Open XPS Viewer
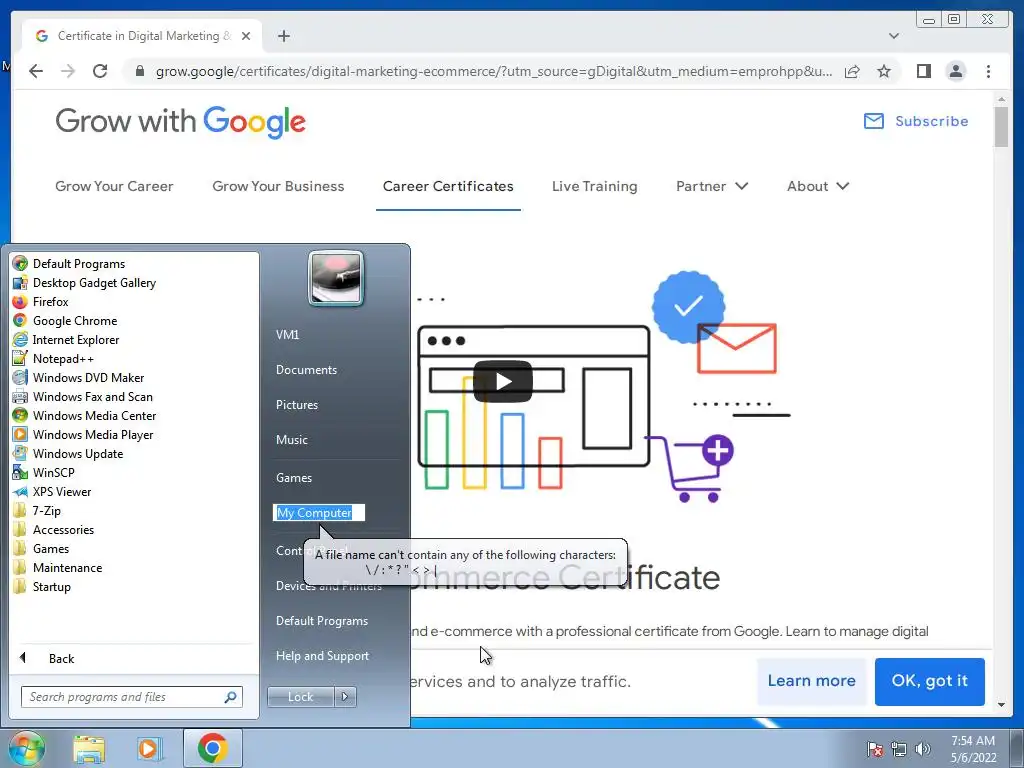Image resolution: width=1024 pixels, height=768 pixels. coord(52,492)
